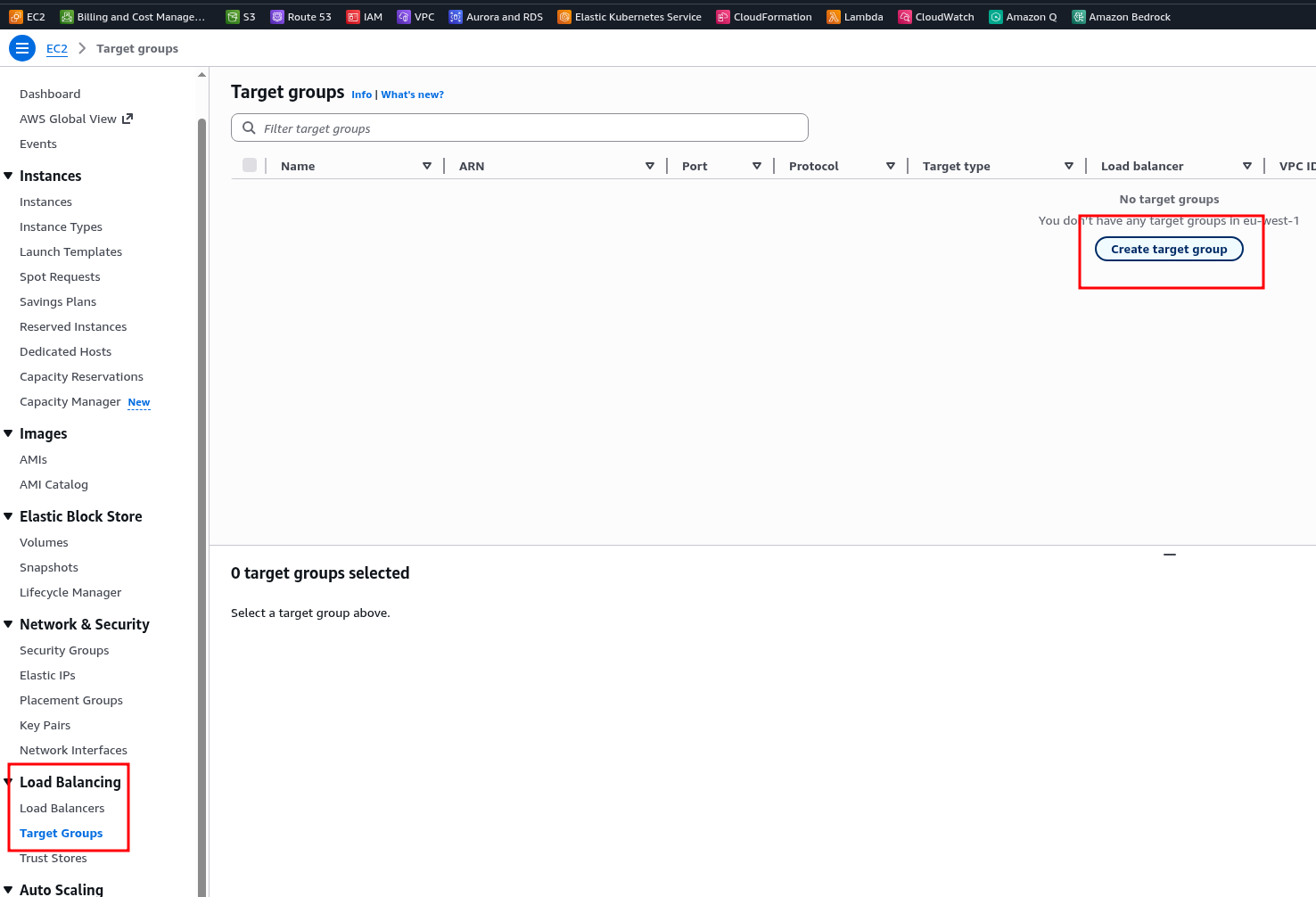The height and width of the screenshot is (897, 1316).
Task: Open the Amazon Bedrock shortcut icon
Action: pos(1079,17)
